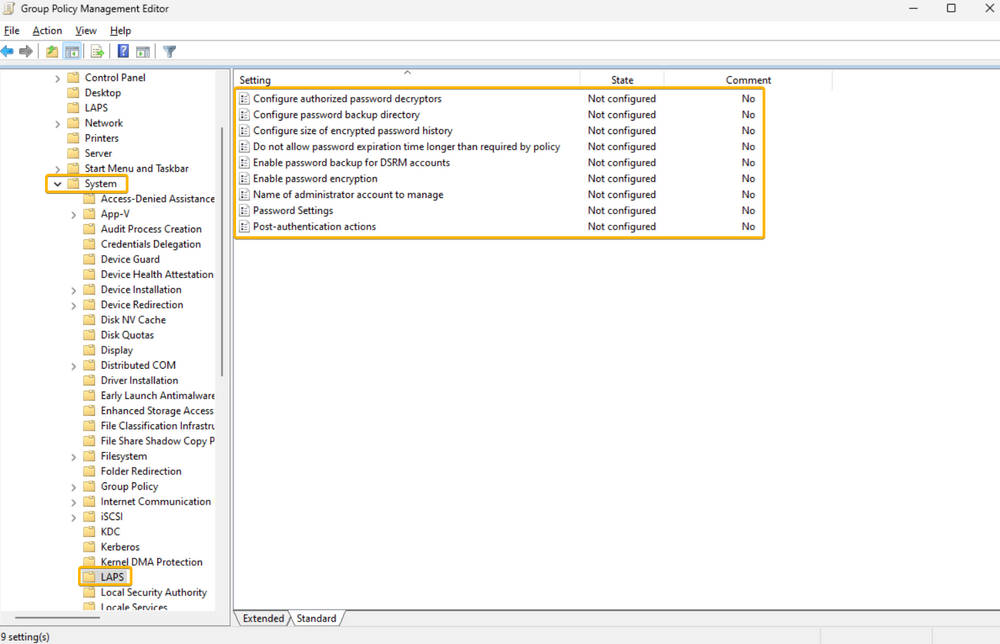The height and width of the screenshot is (644, 1000).
Task: Click the Setting column header to sort
Action: pos(254,79)
